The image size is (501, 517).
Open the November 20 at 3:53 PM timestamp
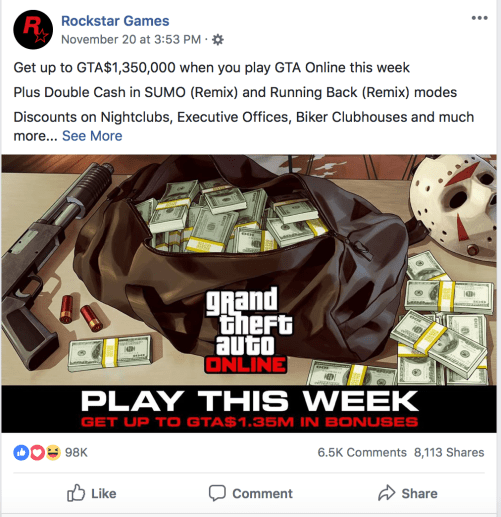(x=131, y=40)
